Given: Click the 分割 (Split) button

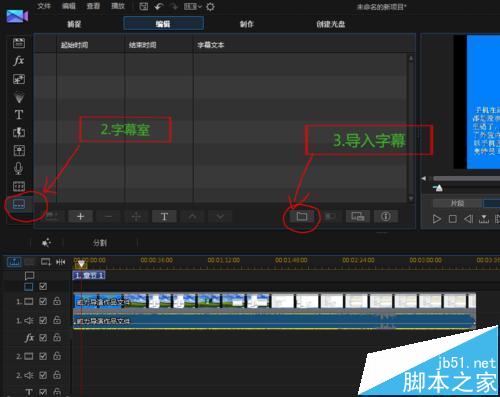Looking at the screenshot, I should click(x=100, y=243).
